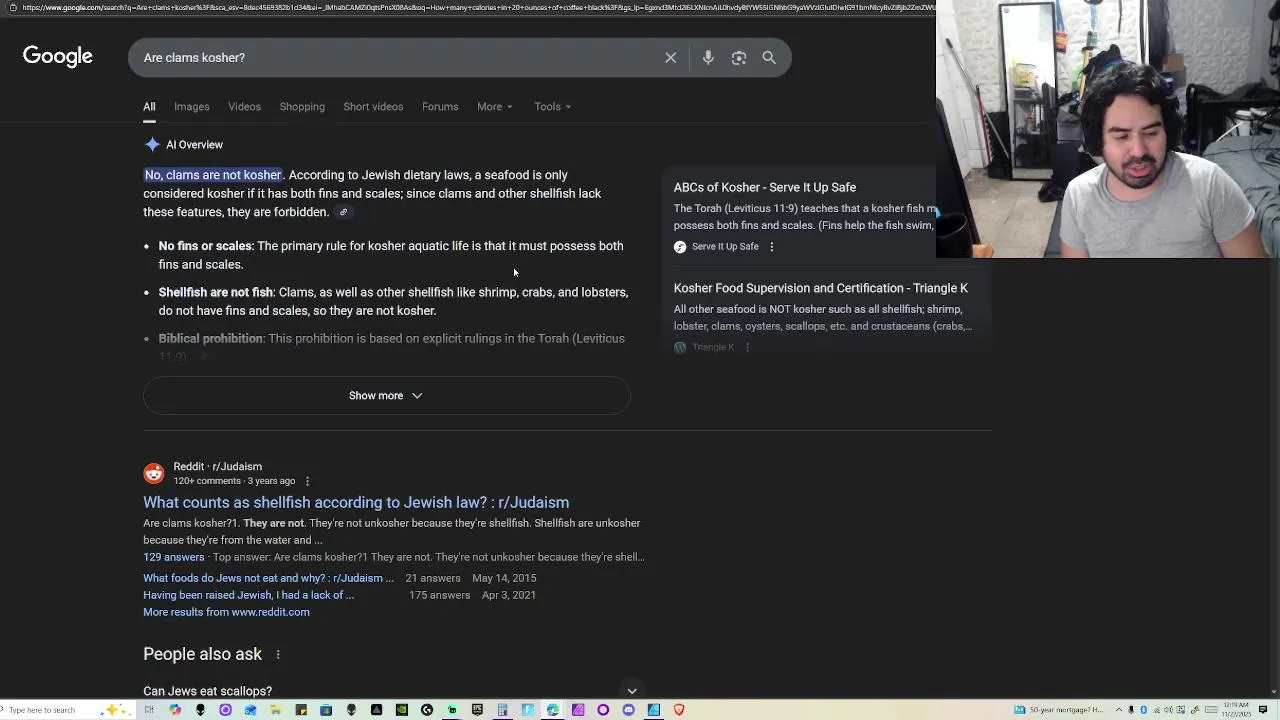Open Microsoft Edge from the taskbar
This screenshot has height=720, width=1280.
[x=552, y=710]
